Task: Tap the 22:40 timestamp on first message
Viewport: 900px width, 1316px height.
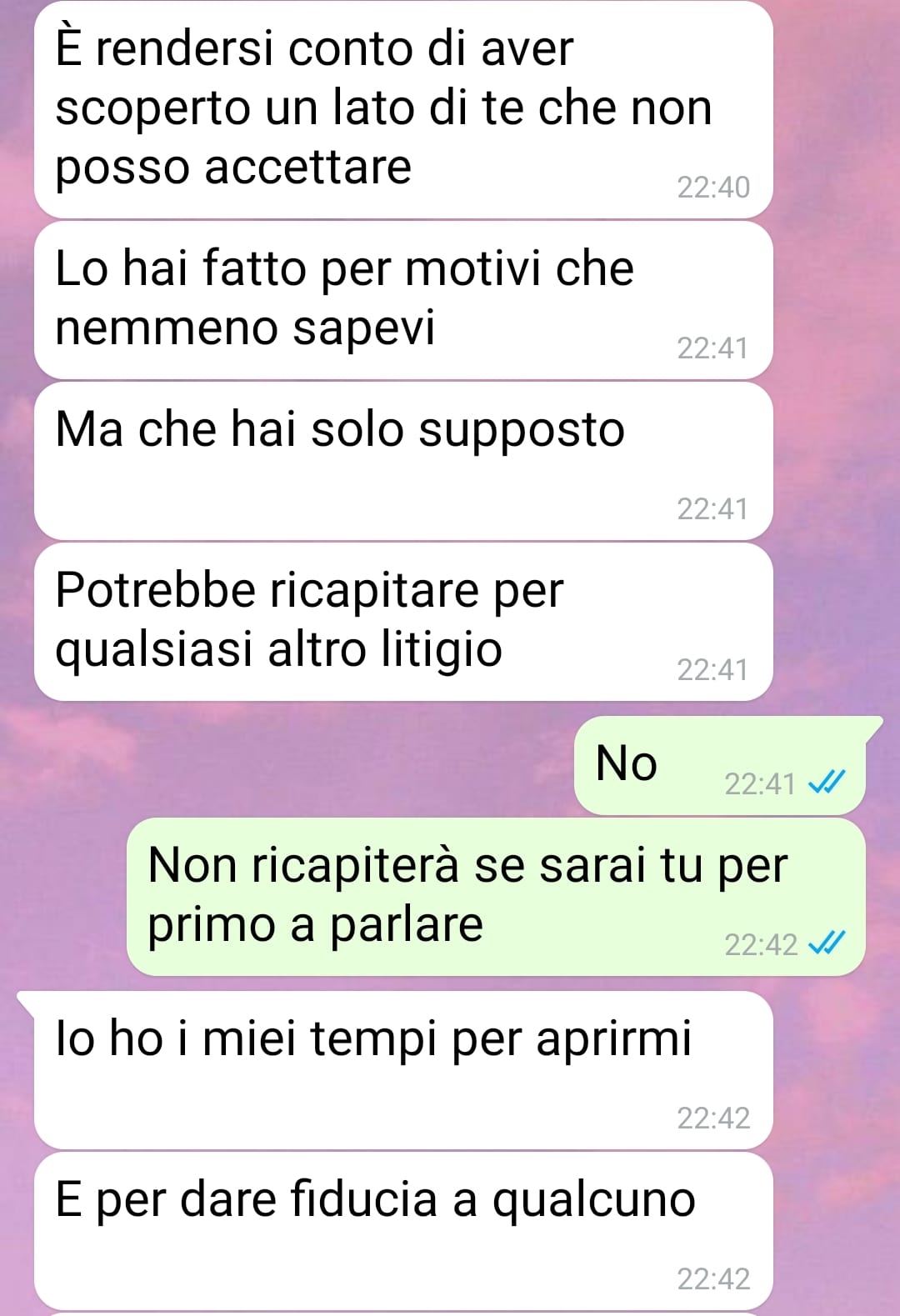Action: pyautogui.click(x=713, y=188)
